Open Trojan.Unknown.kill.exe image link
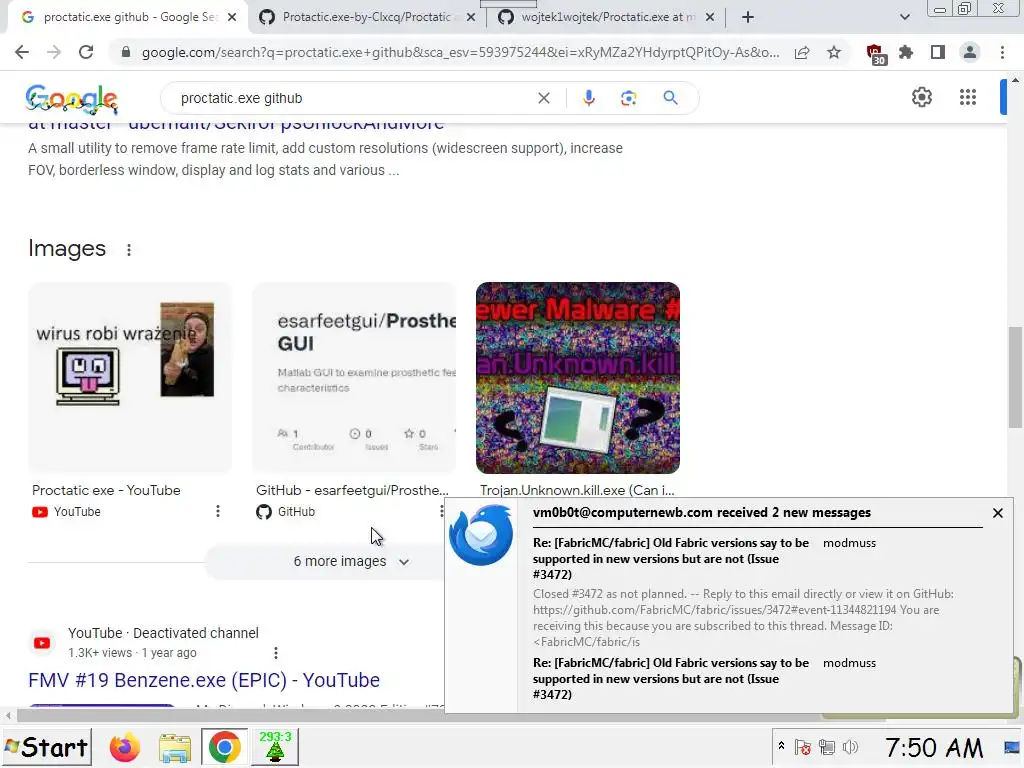 point(577,490)
